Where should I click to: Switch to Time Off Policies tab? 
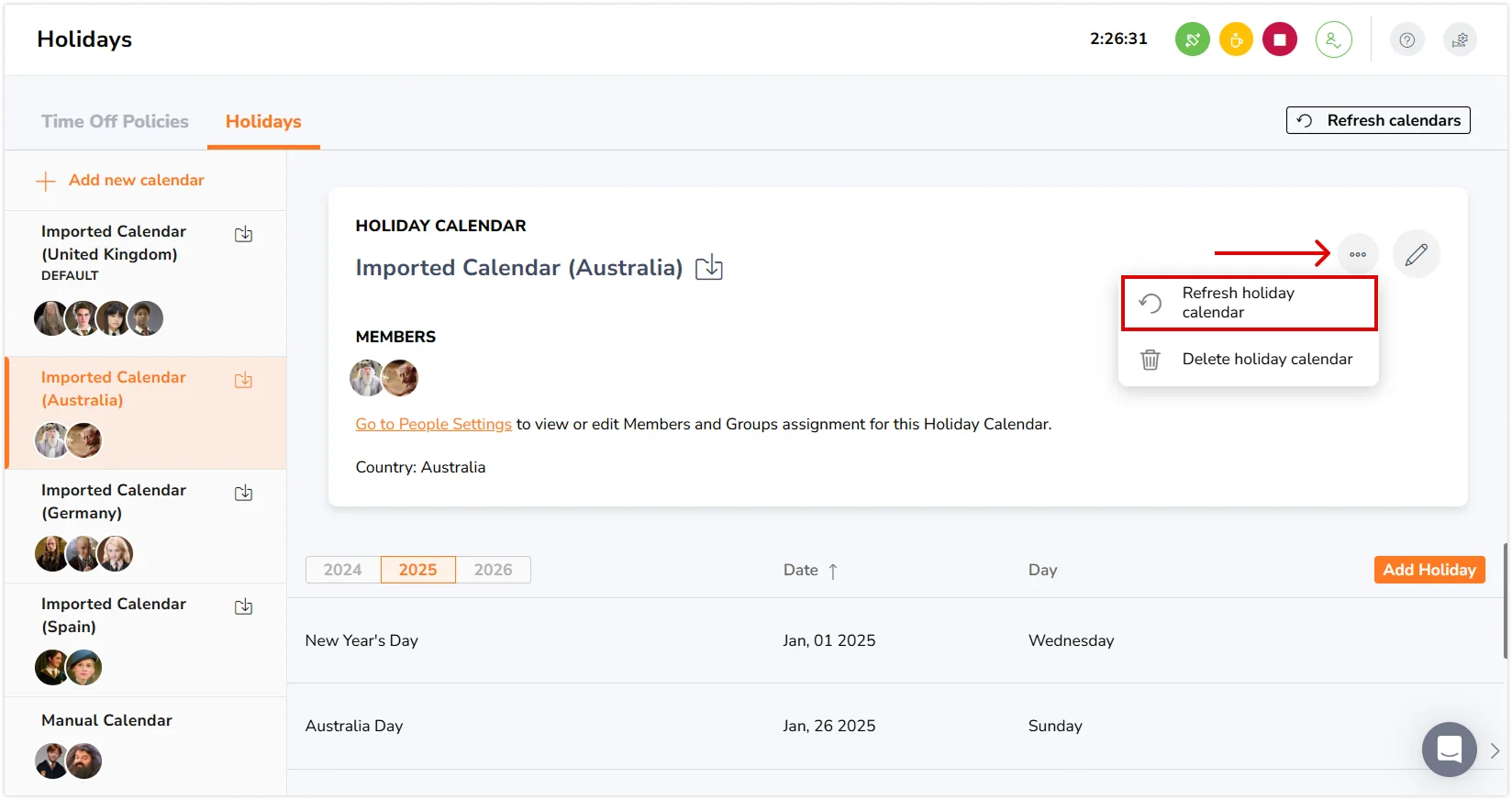click(115, 121)
